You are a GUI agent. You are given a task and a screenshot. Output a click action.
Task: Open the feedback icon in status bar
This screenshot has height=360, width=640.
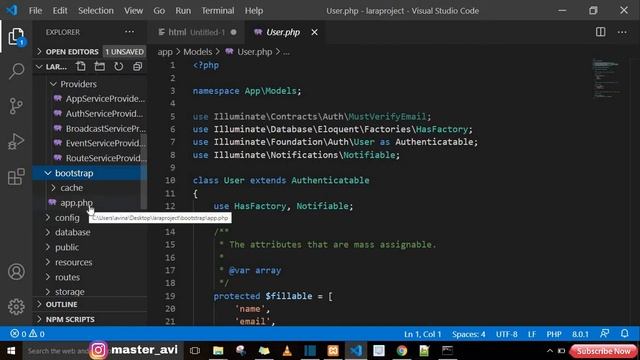tap(605, 333)
